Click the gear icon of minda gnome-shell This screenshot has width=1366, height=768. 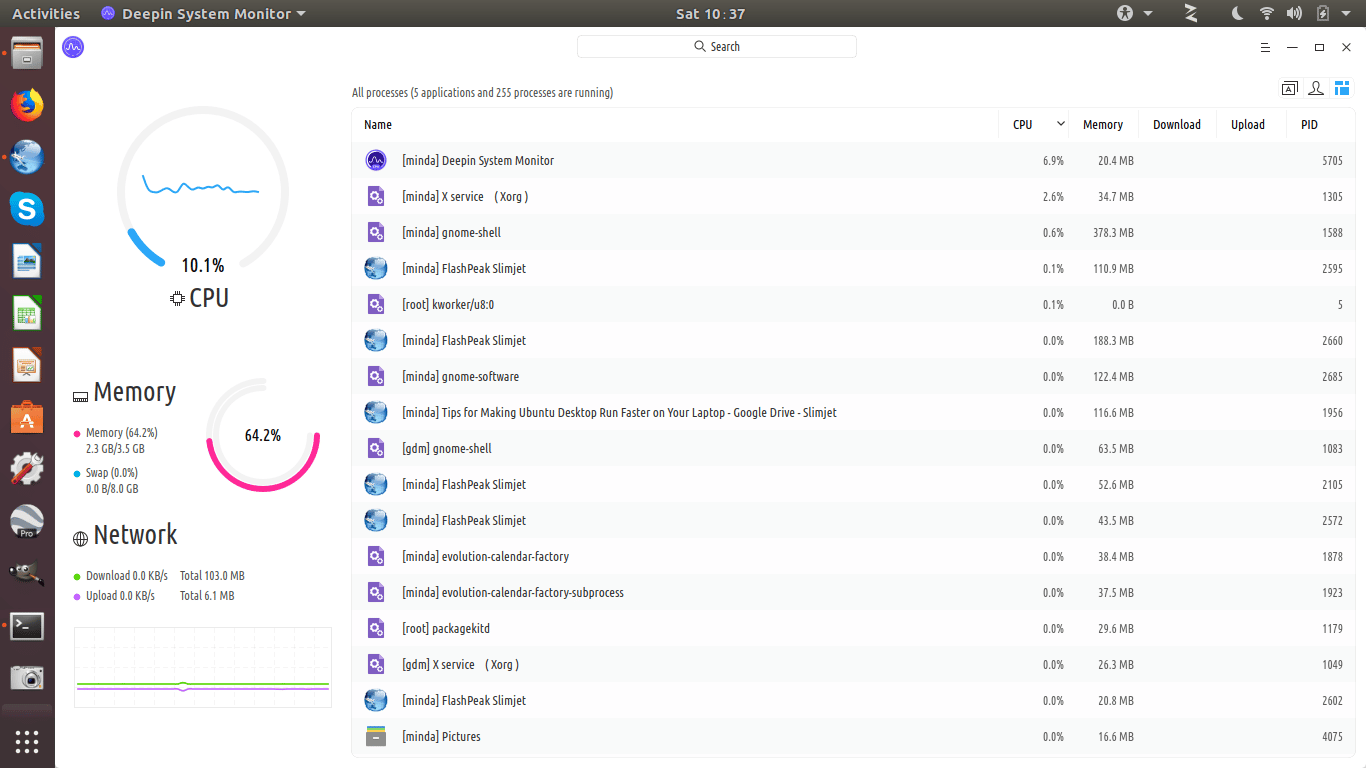pos(376,232)
